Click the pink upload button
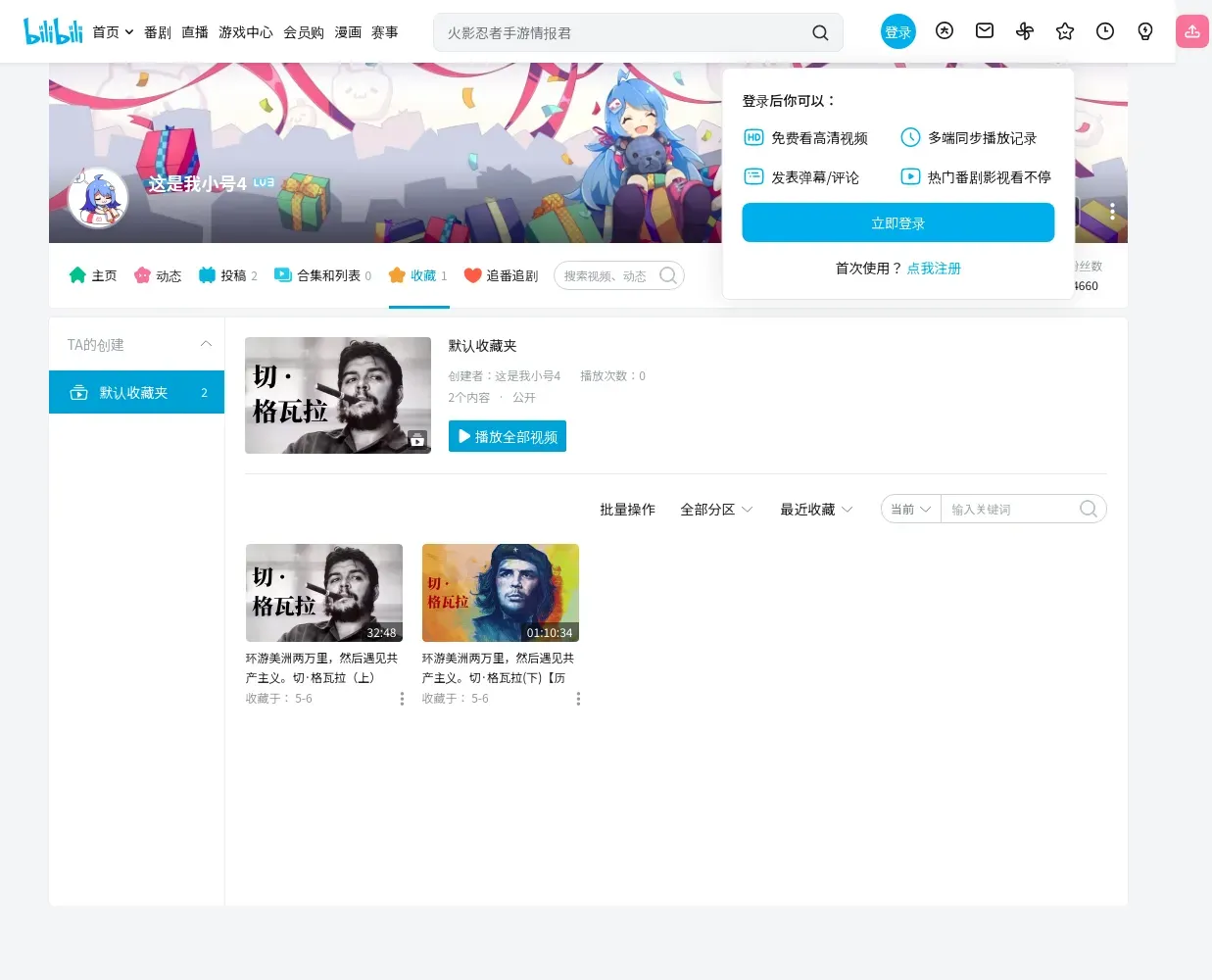 tap(1192, 31)
